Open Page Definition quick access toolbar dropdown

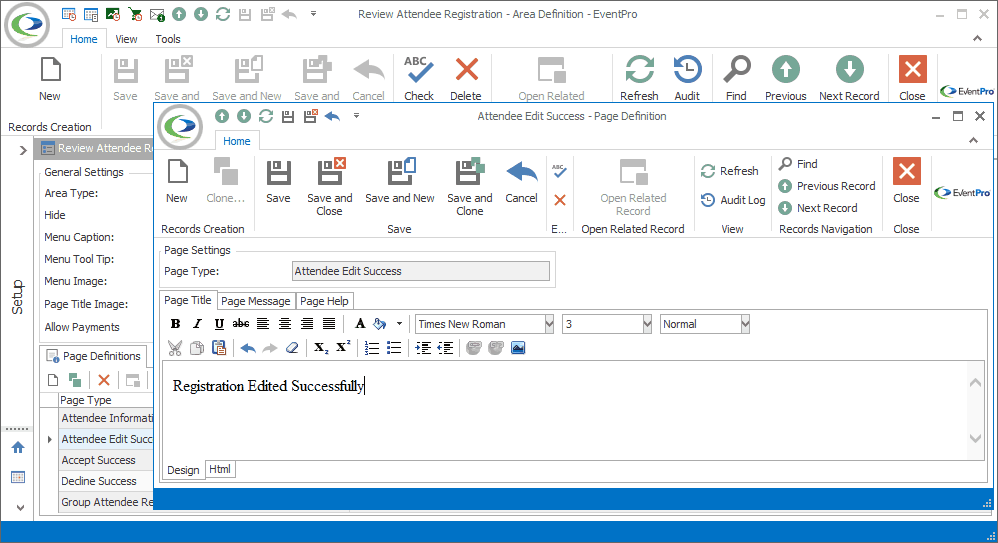356,116
